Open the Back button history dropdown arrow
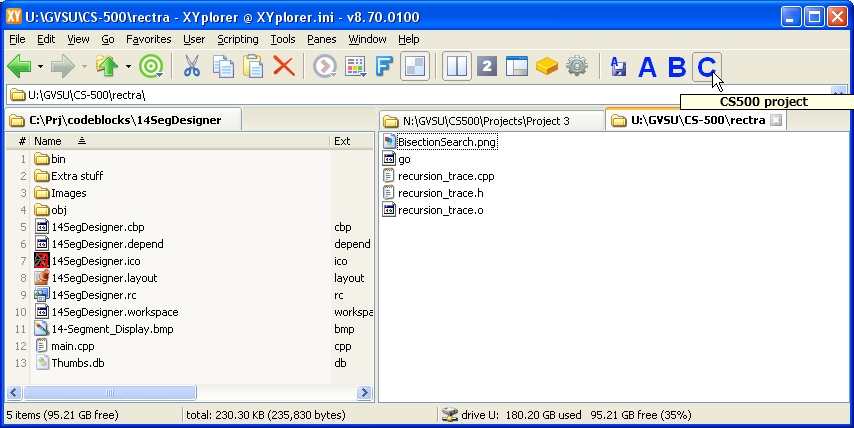Screen dimensions: 854x428 [40, 67]
